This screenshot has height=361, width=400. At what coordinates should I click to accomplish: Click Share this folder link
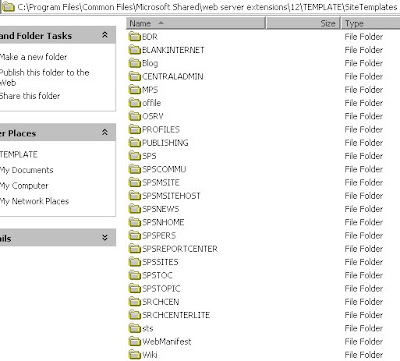[30, 96]
